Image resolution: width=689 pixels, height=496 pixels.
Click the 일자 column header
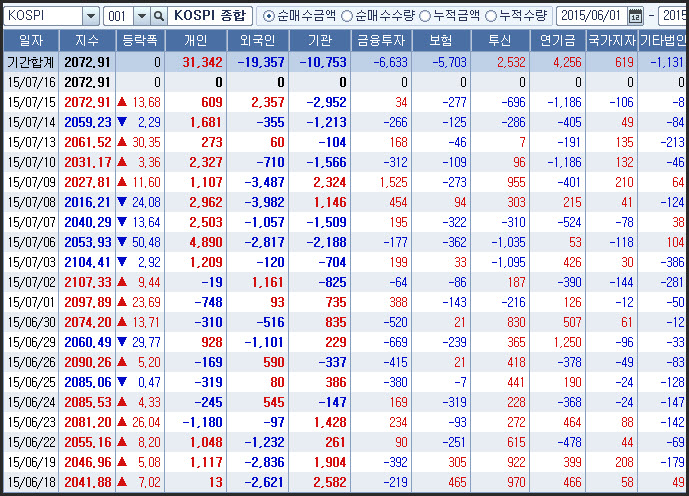pyautogui.click(x=31, y=41)
